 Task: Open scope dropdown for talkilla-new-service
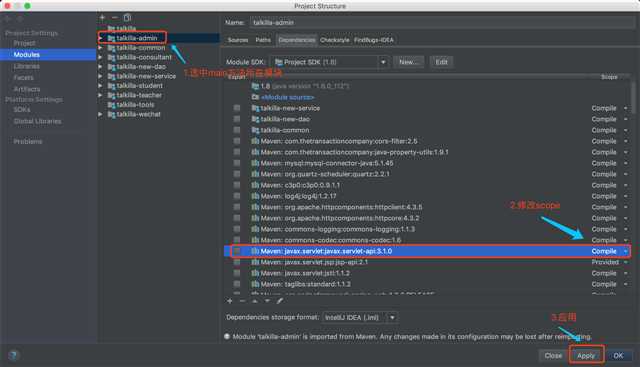coord(625,108)
